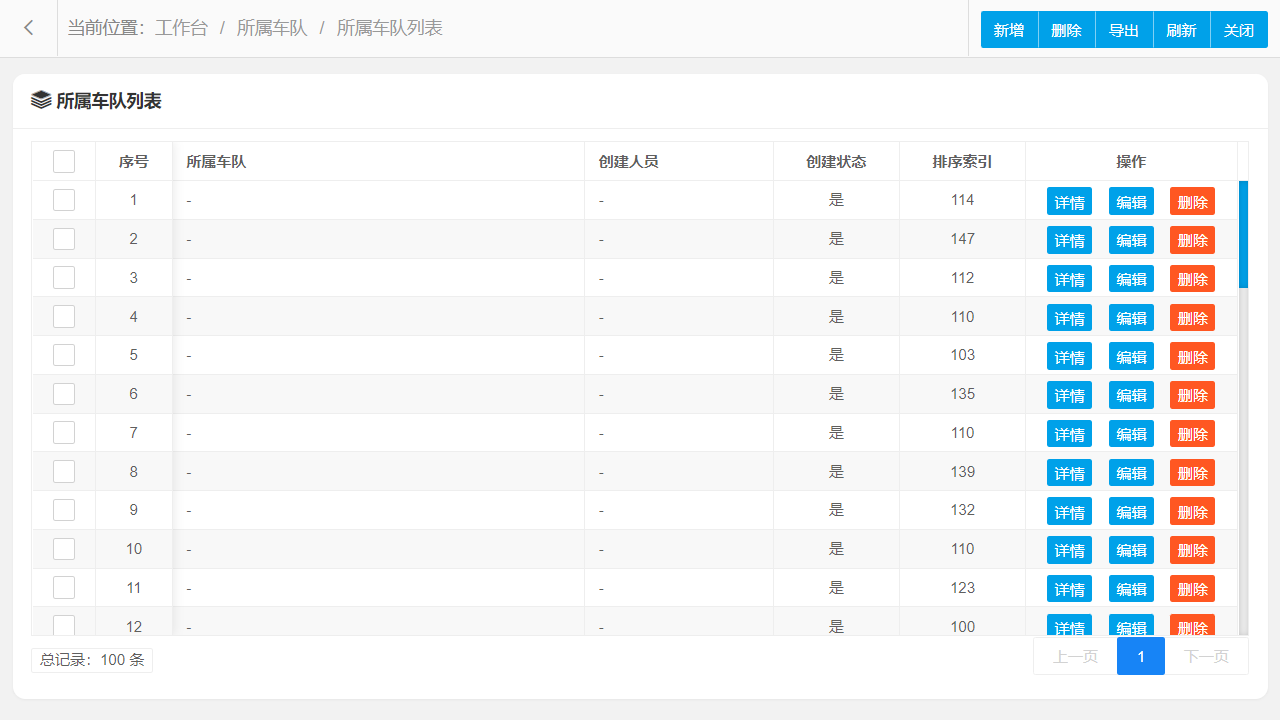1280x720 pixels.
Task: View 详情 for row 3
Action: [x=1069, y=279]
